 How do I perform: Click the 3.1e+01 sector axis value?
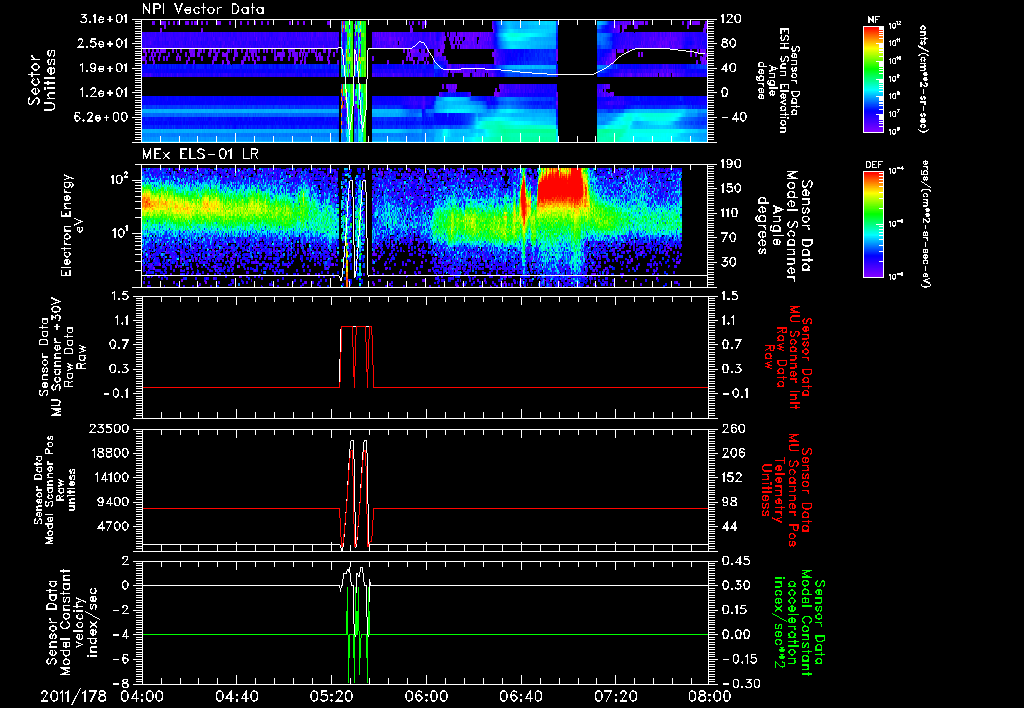click(104, 19)
